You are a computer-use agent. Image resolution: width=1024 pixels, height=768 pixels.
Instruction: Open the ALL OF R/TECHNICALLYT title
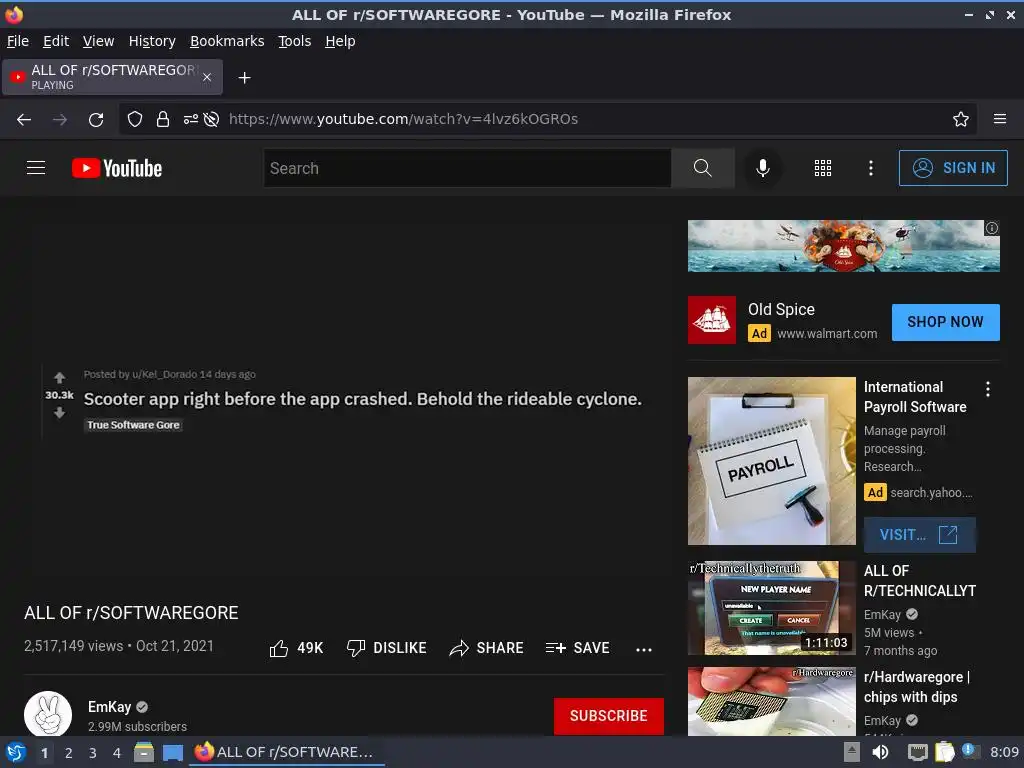pos(920,581)
